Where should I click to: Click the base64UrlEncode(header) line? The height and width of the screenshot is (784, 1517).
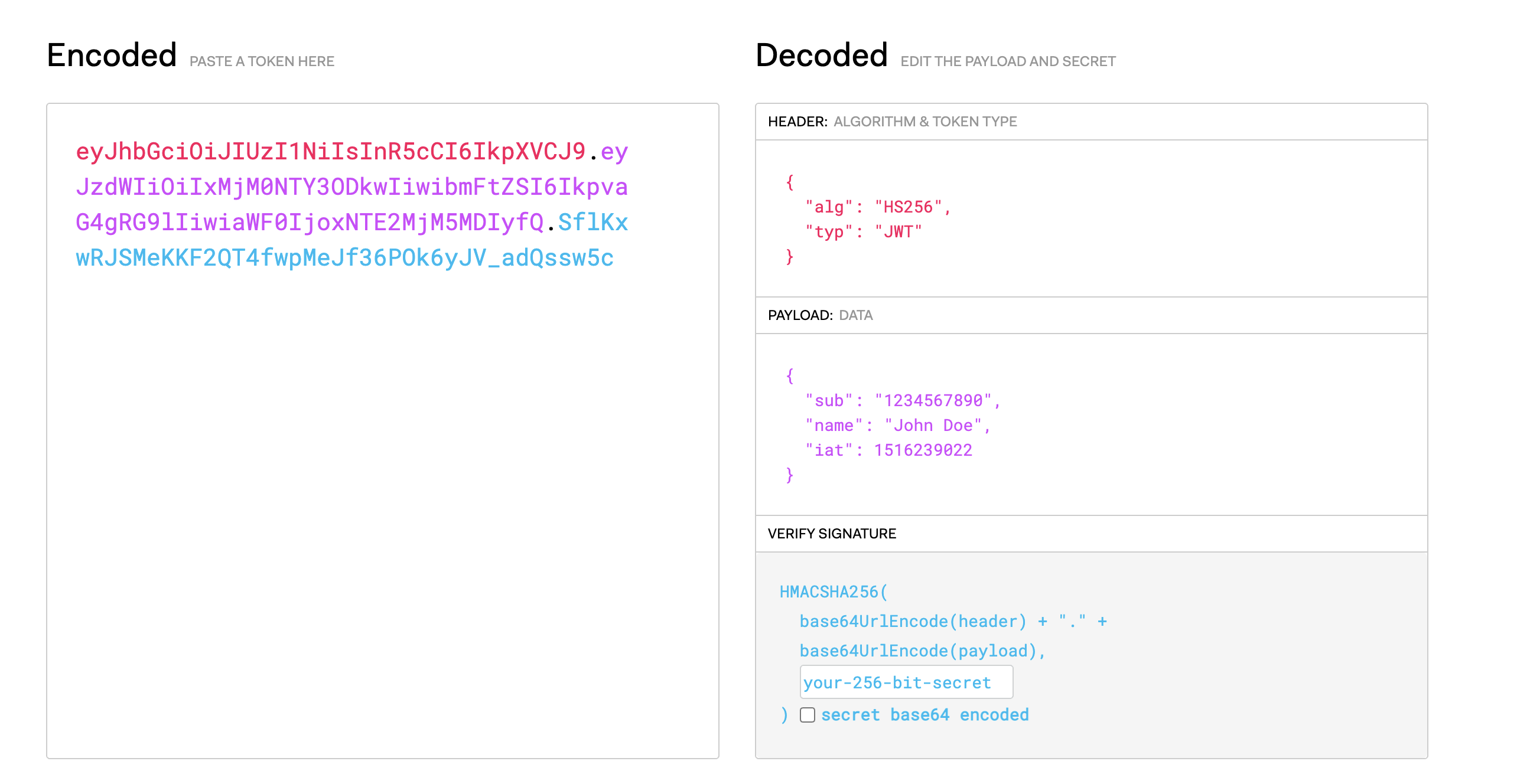(913, 622)
